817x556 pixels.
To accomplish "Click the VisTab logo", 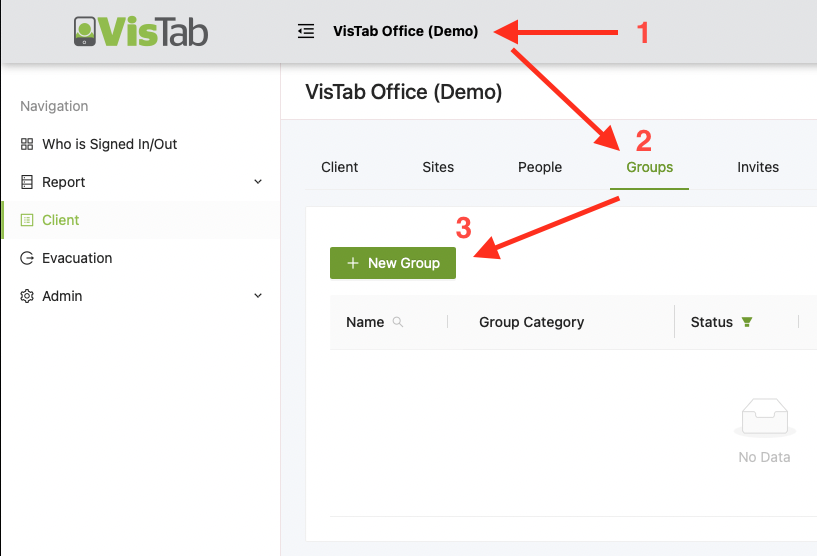I will point(141,31).
